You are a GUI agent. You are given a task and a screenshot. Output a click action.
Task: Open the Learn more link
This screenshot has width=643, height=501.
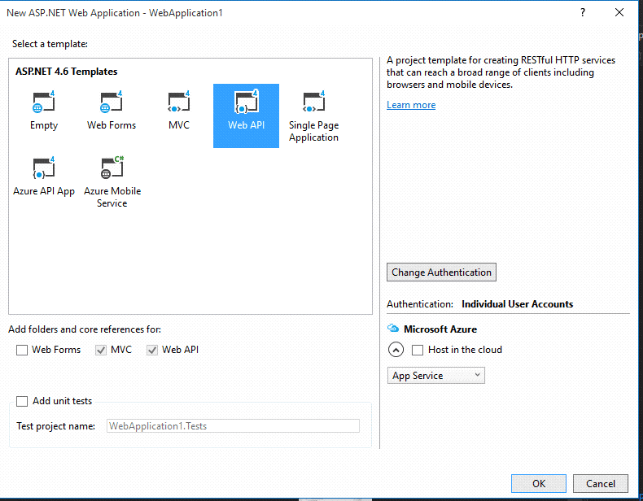411,105
